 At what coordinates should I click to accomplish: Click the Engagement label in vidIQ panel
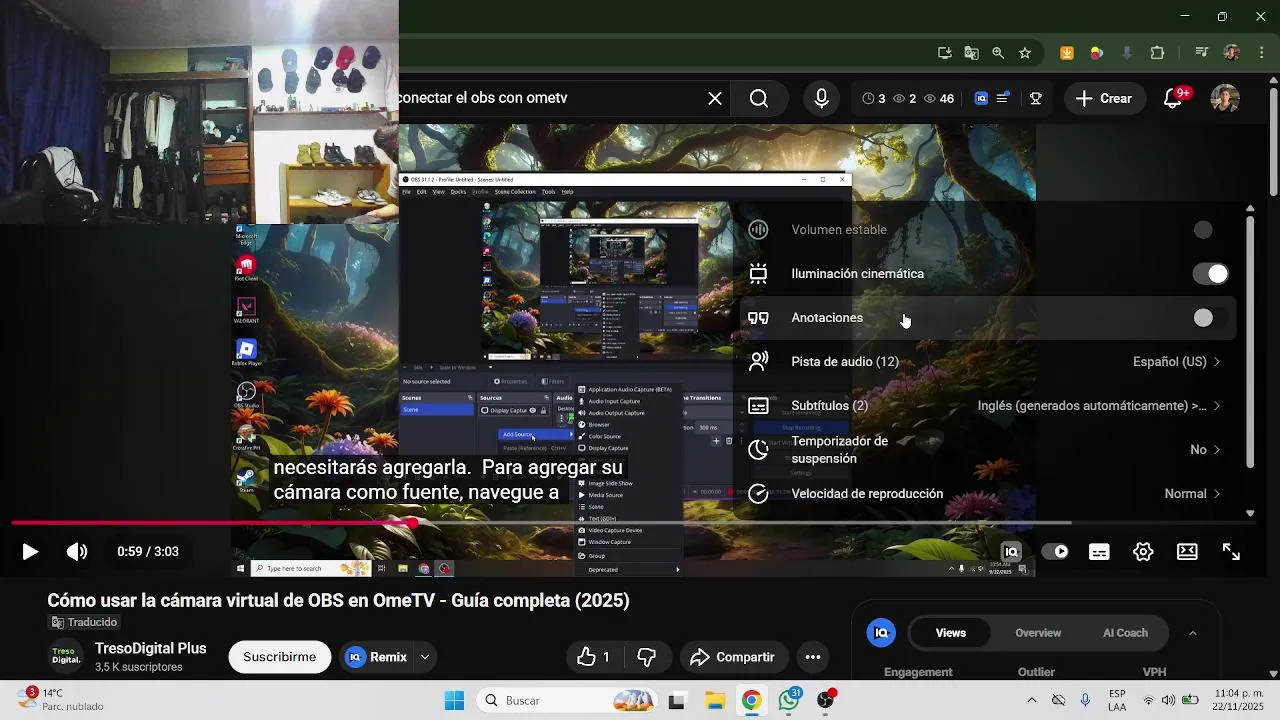tap(918, 672)
